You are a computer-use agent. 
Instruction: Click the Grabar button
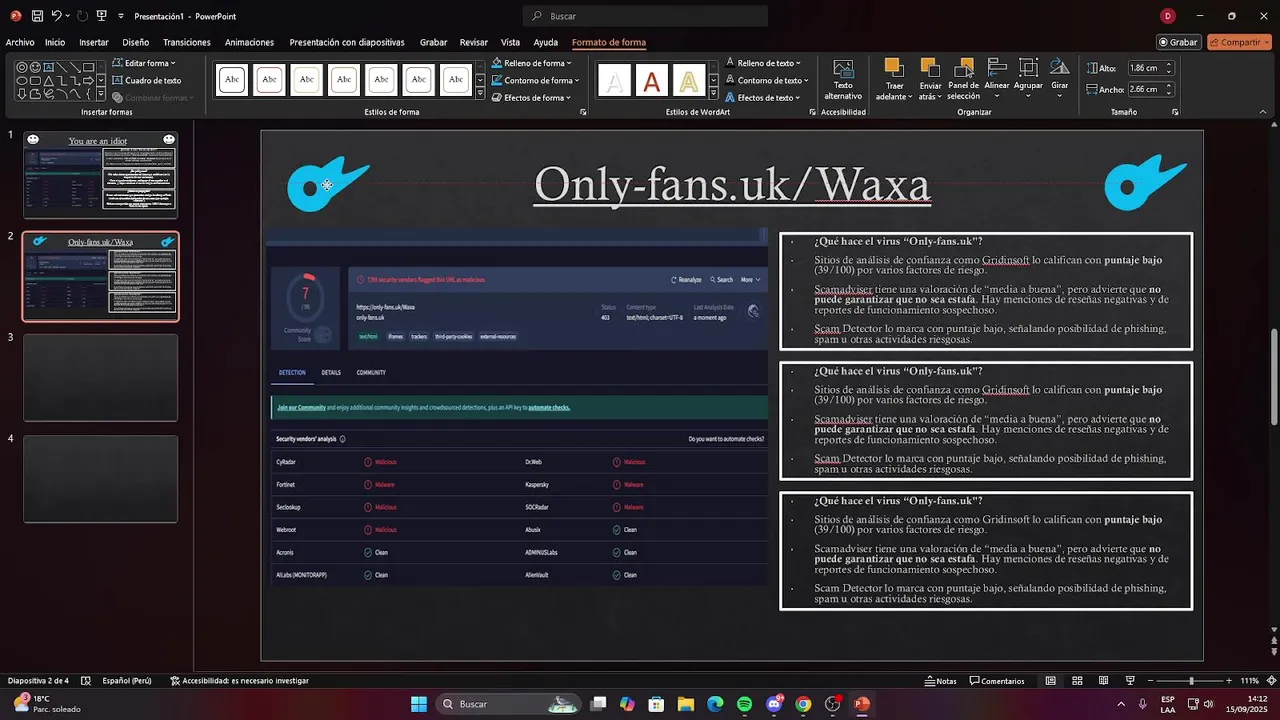pos(1178,42)
